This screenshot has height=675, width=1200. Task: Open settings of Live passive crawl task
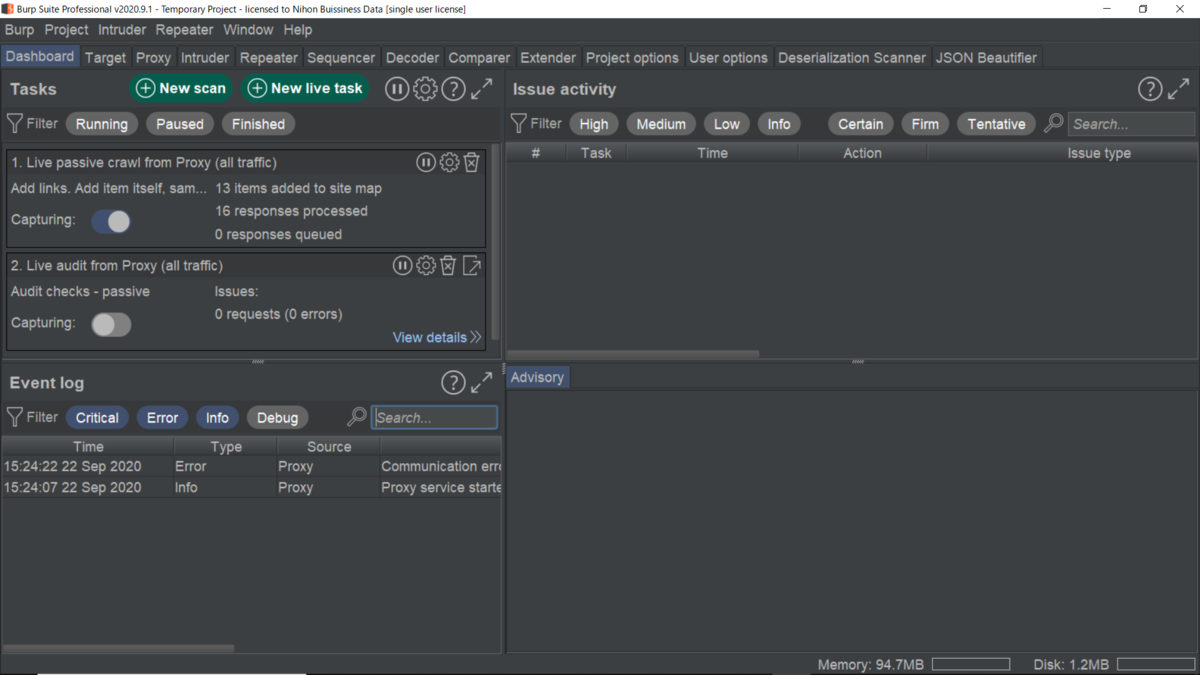click(449, 162)
